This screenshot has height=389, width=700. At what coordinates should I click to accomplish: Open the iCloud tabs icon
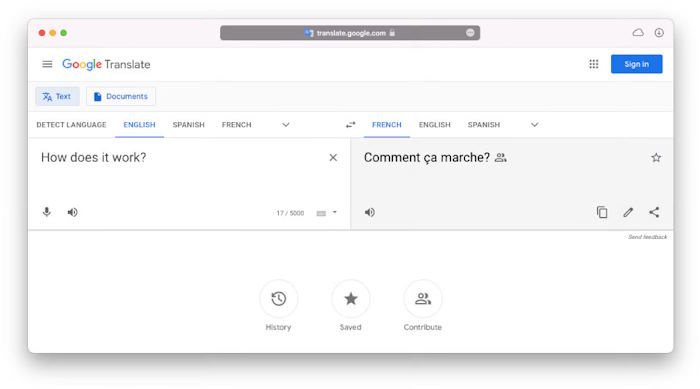click(638, 33)
